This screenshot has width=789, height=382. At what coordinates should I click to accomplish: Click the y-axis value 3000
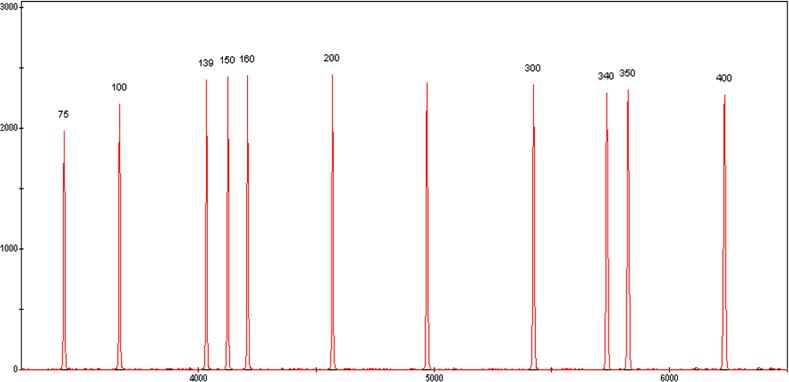point(9,8)
